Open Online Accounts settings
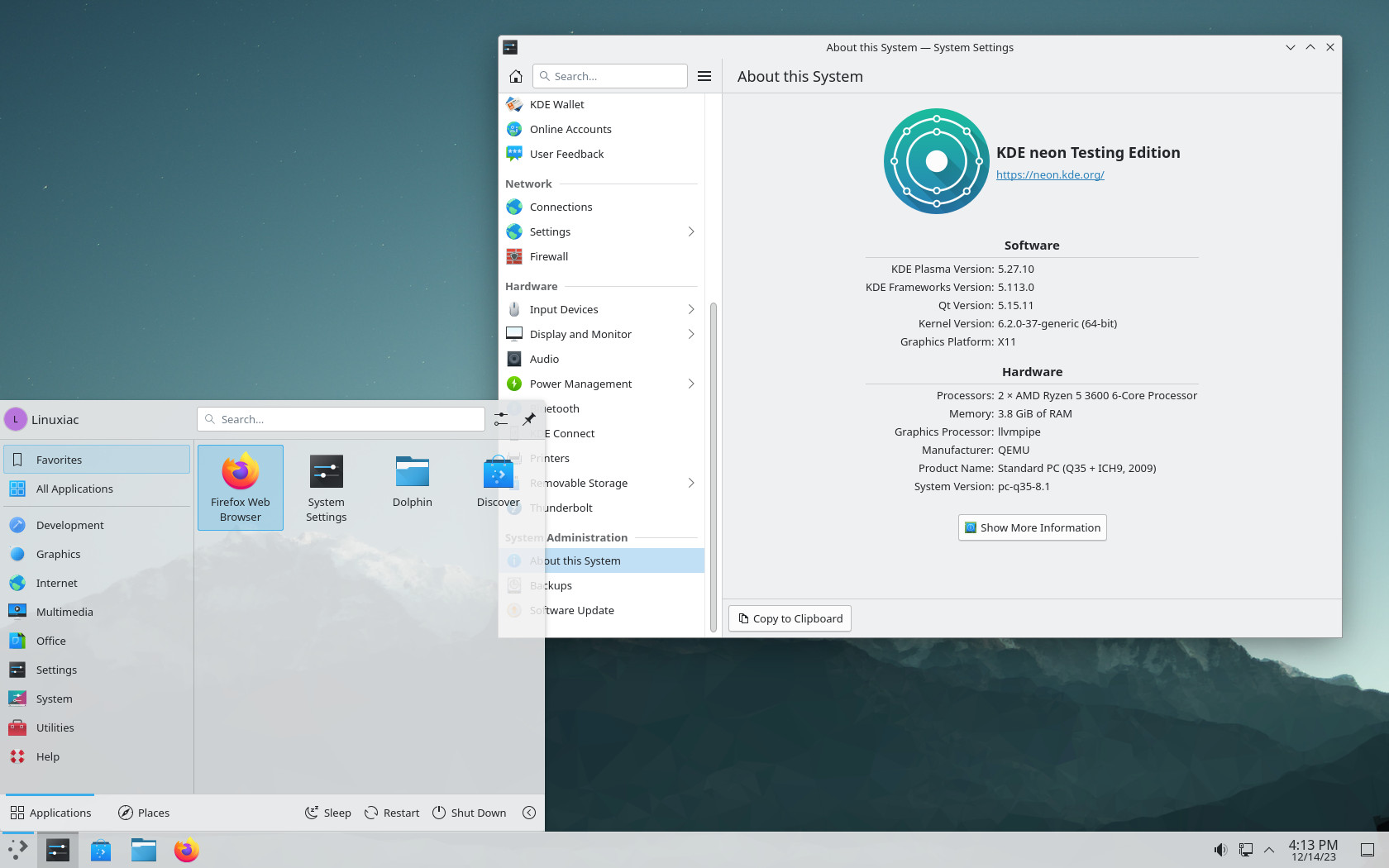This screenshot has width=1389, height=868. pyautogui.click(x=601, y=129)
